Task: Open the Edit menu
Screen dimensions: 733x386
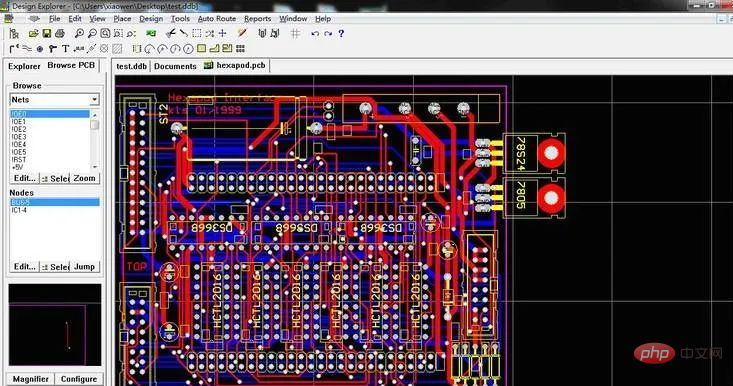Action: coord(75,19)
